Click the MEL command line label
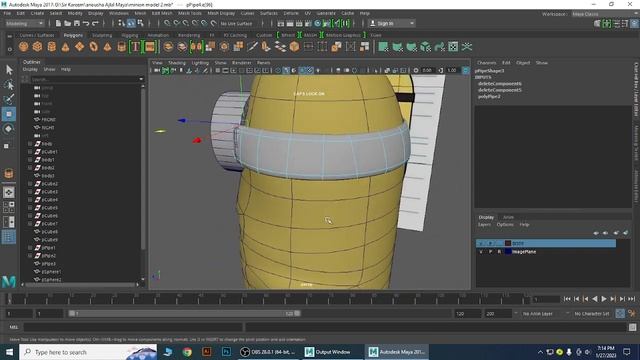The width and height of the screenshot is (640, 360). tap(13, 327)
